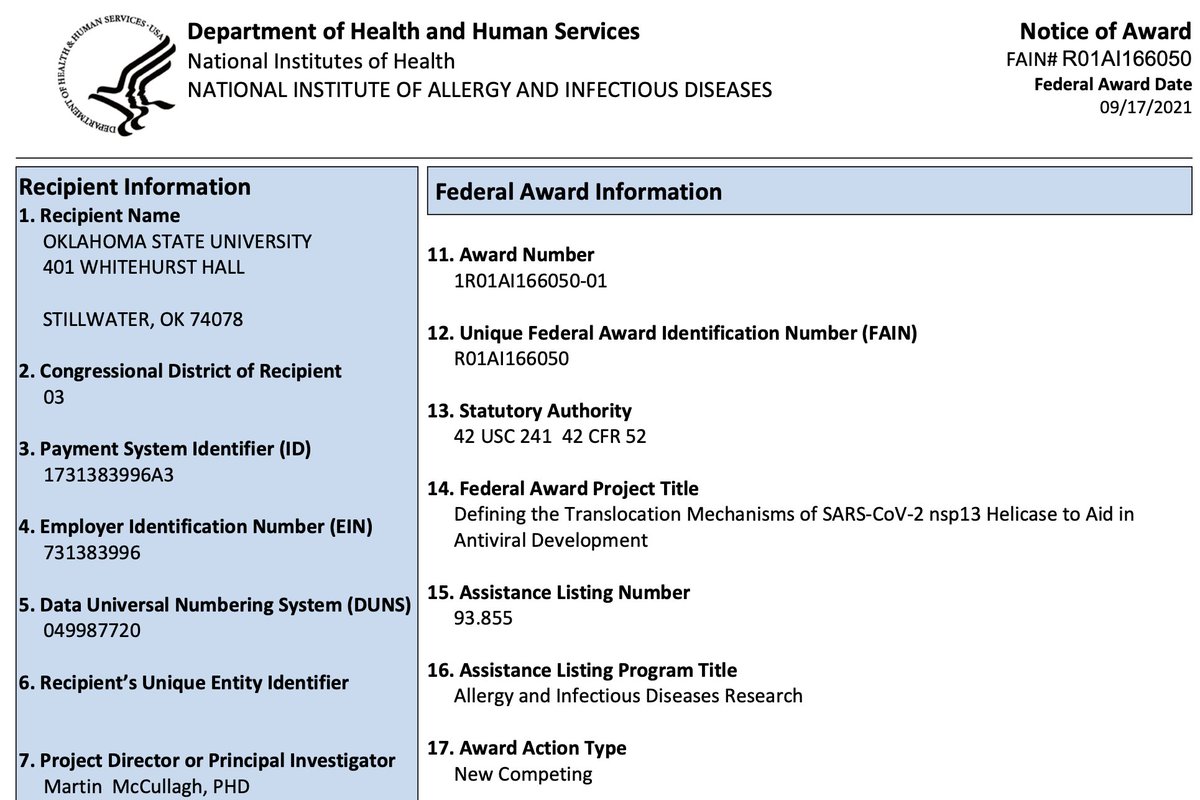Viewport: 1200px width, 800px height.
Task: Select payment ID '1731383996A3'
Action: pos(109,475)
